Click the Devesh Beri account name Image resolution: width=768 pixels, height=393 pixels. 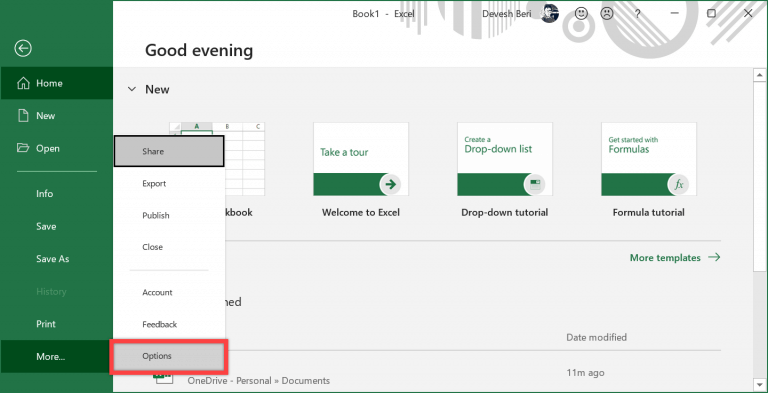506,14
